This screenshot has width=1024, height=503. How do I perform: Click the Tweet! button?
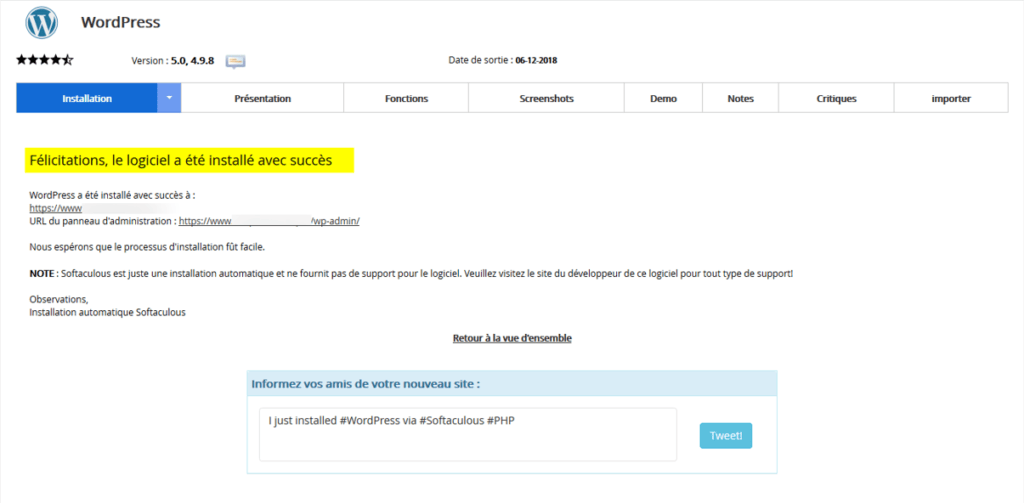click(x=726, y=436)
